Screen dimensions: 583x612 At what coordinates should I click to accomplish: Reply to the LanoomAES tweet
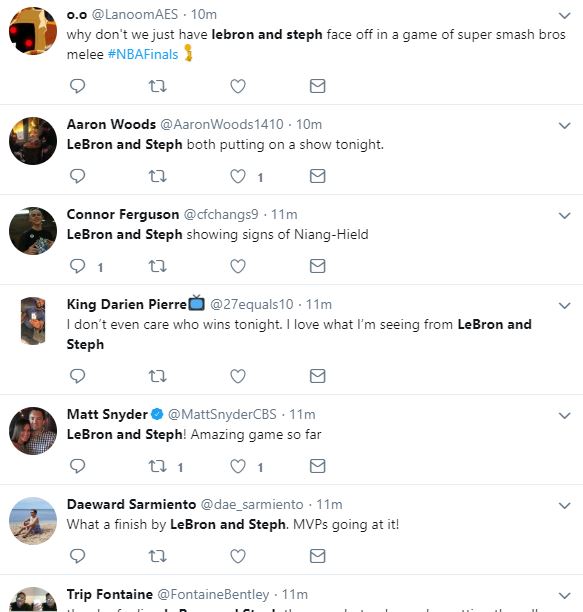coord(77,86)
